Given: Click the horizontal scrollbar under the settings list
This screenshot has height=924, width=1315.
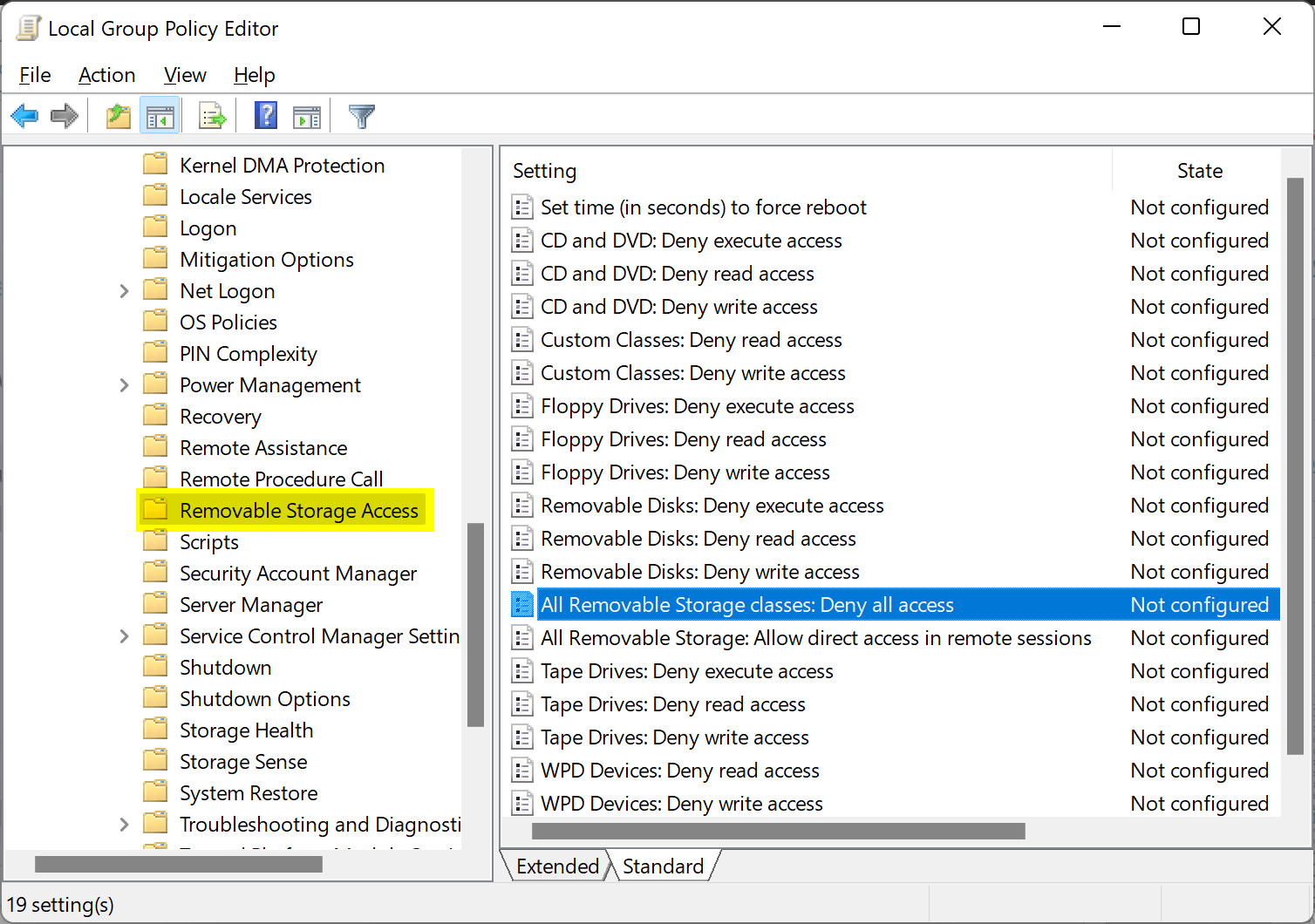Looking at the screenshot, I should [x=776, y=831].
